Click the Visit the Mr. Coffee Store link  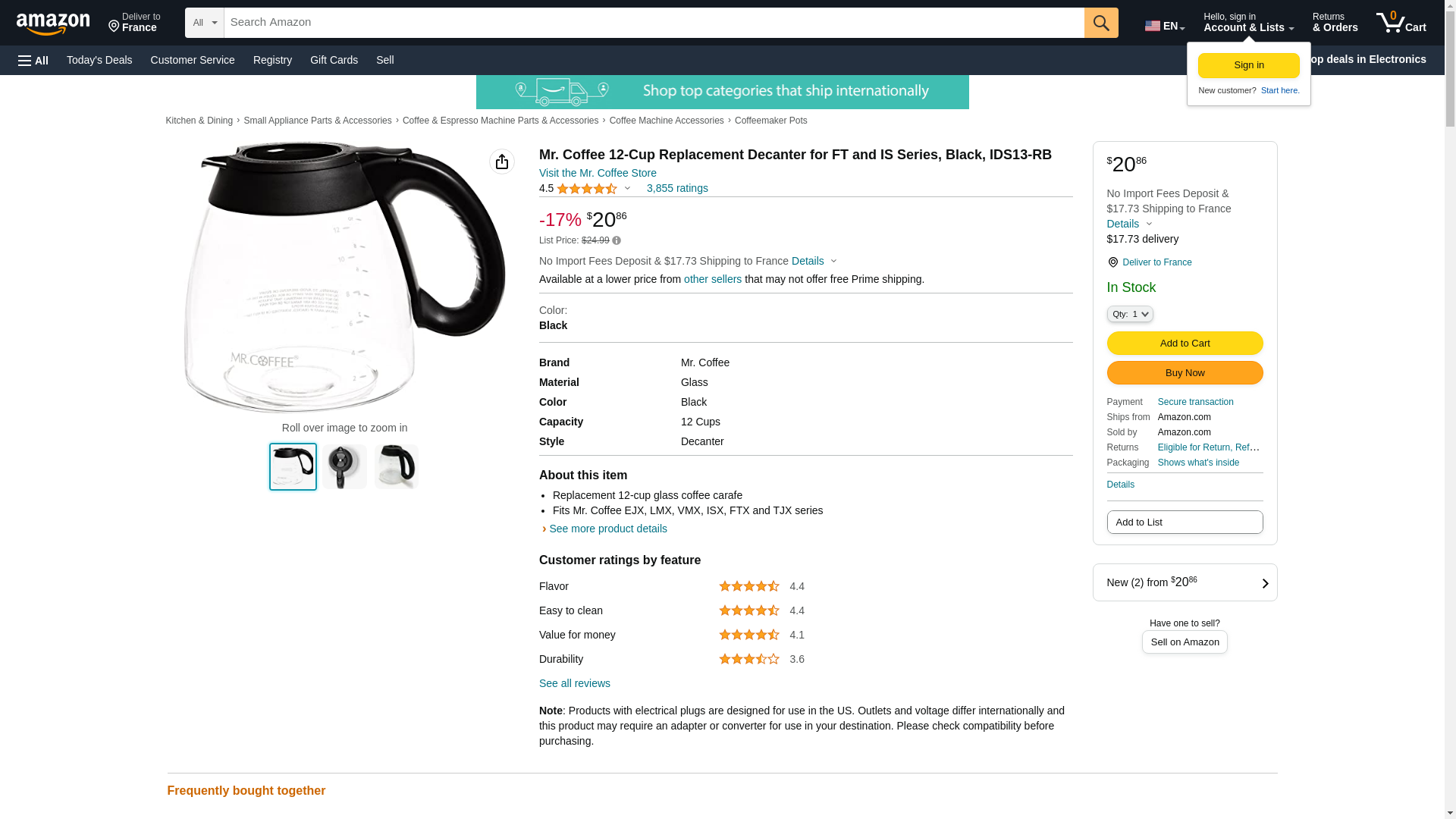click(x=598, y=173)
